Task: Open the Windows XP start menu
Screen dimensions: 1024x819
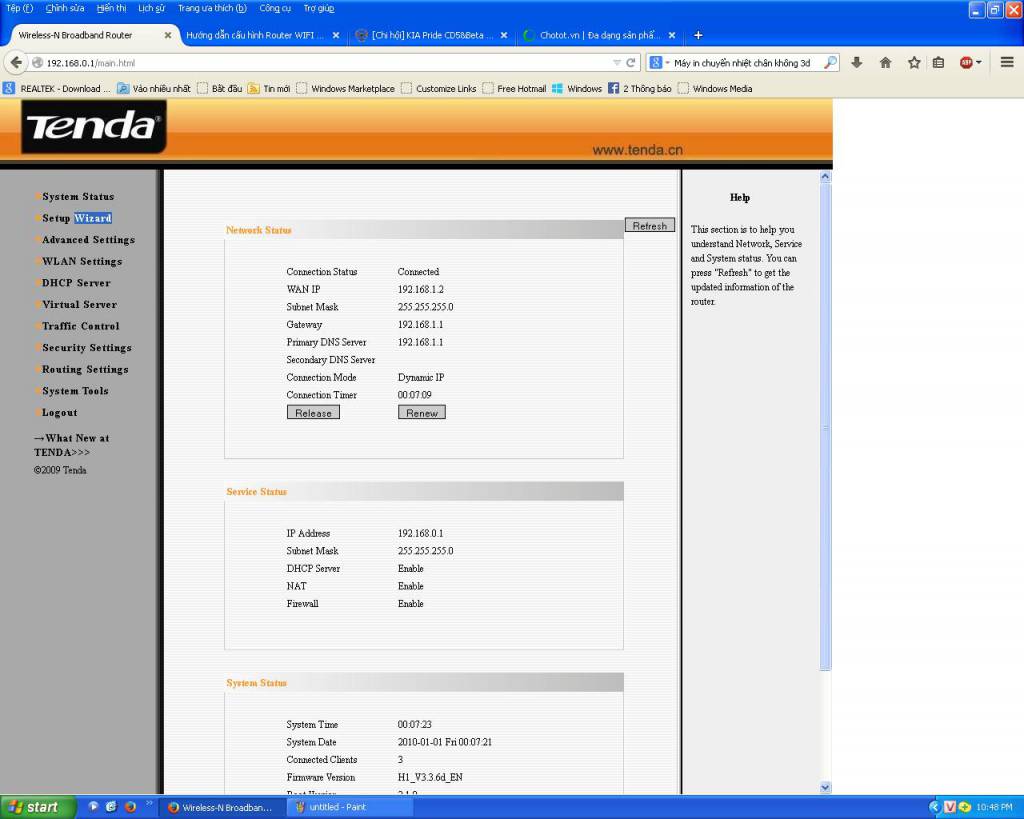Action: click(38, 807)
